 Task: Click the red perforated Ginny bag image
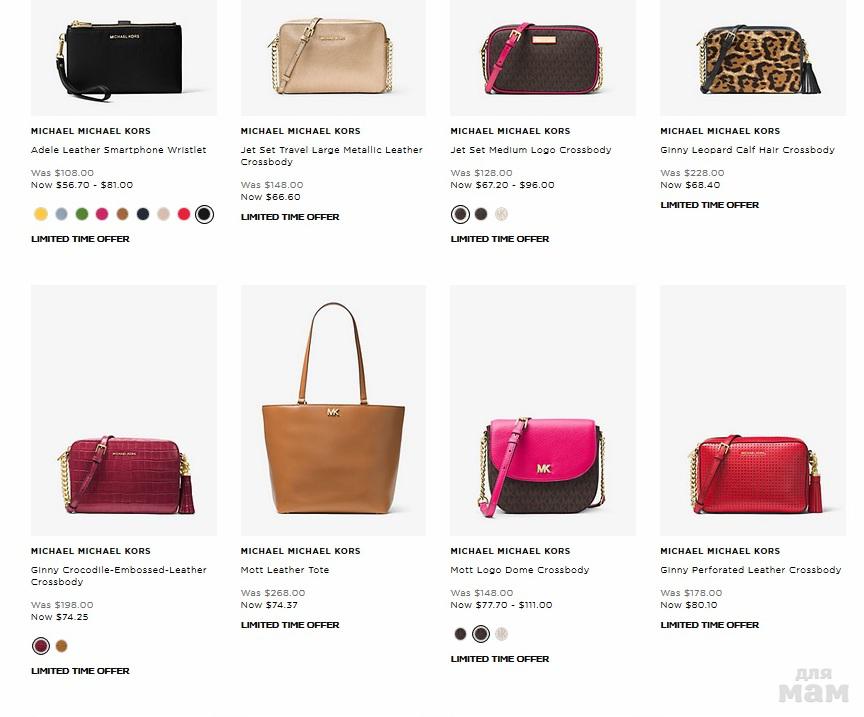tap(753, 410)
